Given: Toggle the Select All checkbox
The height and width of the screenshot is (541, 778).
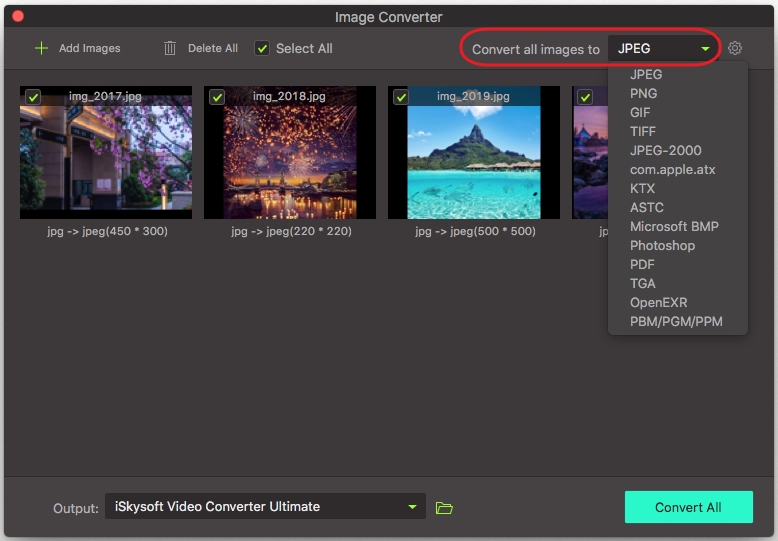Looking at the screenshot, I should (x=262, y=48).
